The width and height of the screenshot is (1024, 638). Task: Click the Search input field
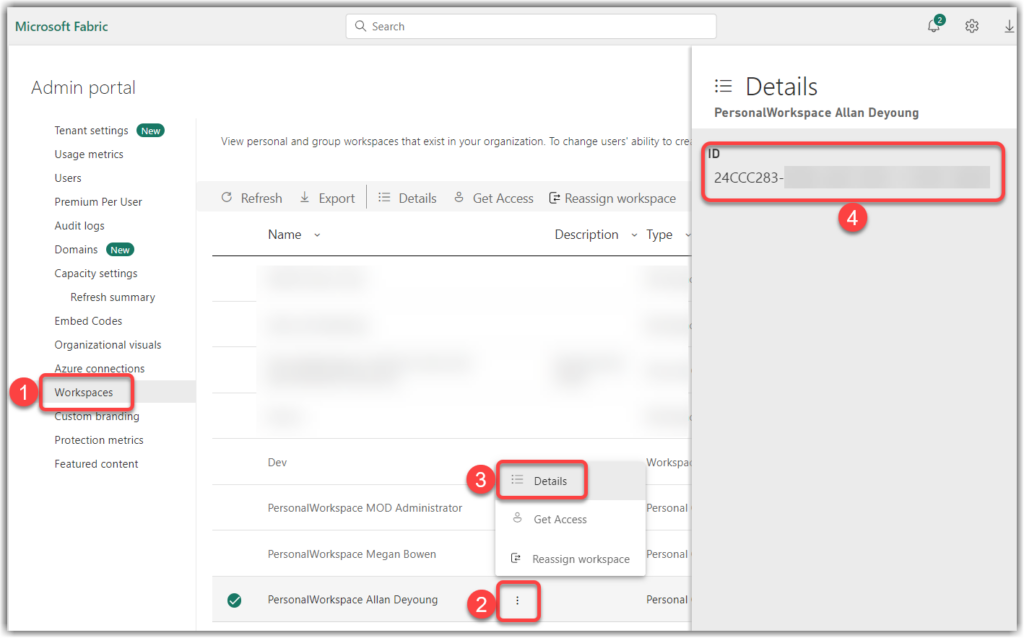click(530, 26)
